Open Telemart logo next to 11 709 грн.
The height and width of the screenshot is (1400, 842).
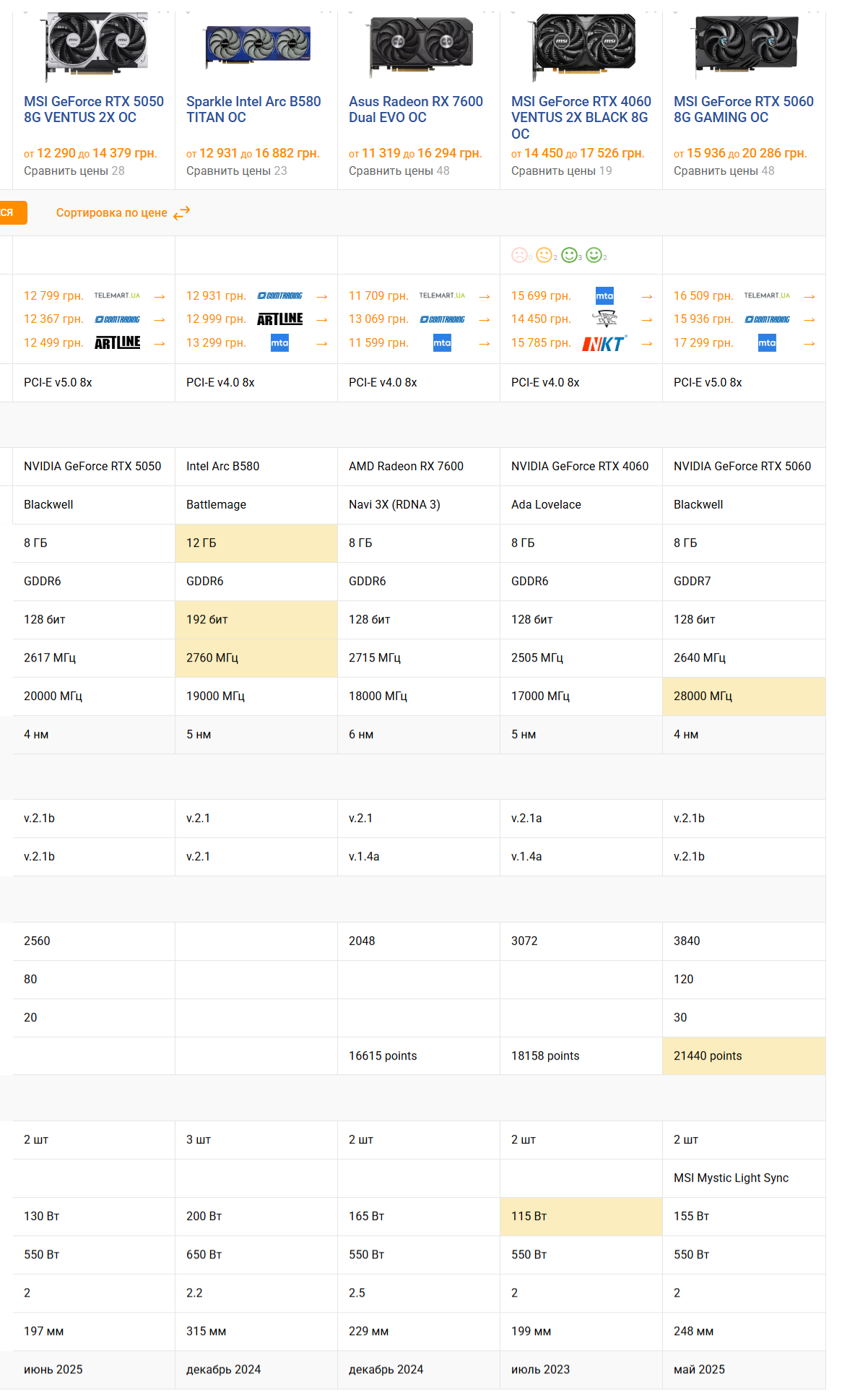(442, 295)
